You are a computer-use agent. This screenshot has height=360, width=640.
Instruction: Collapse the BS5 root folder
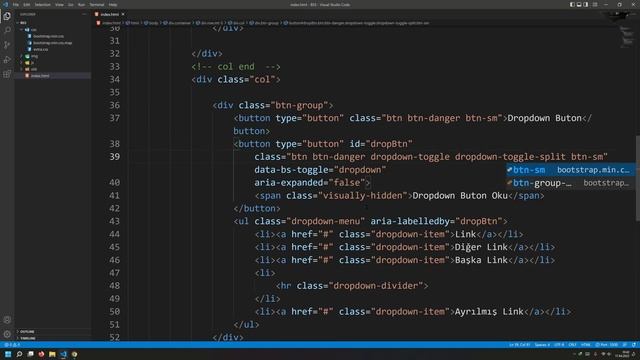coord(23,23)
